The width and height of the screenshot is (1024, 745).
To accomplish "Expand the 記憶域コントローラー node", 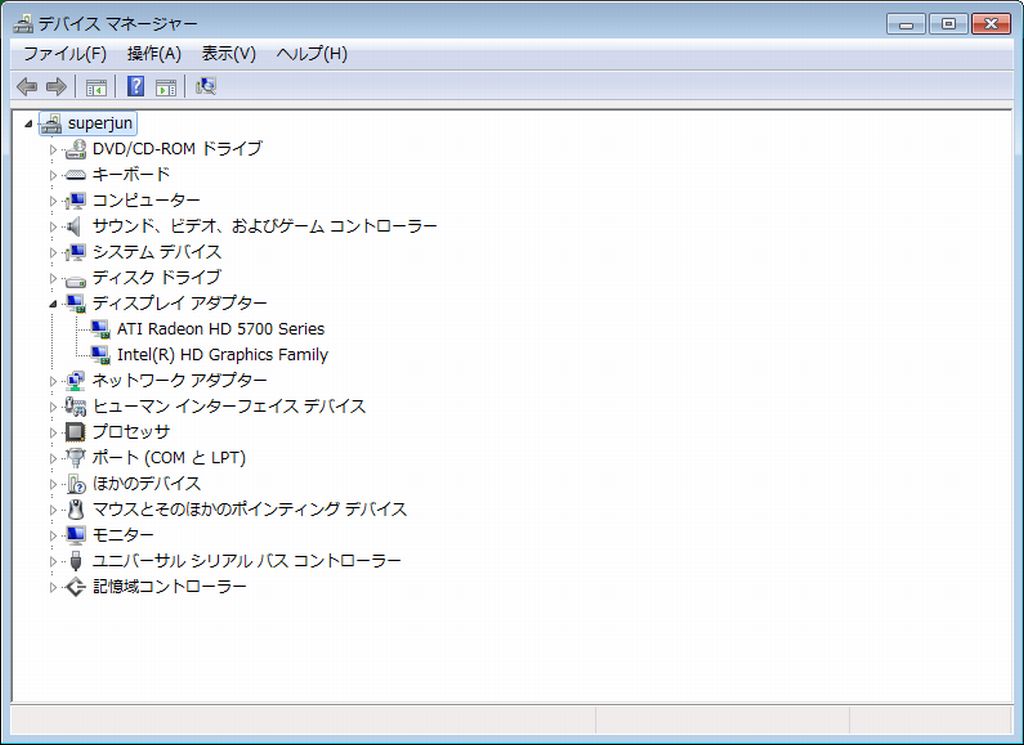I will [x=53, y=587].
